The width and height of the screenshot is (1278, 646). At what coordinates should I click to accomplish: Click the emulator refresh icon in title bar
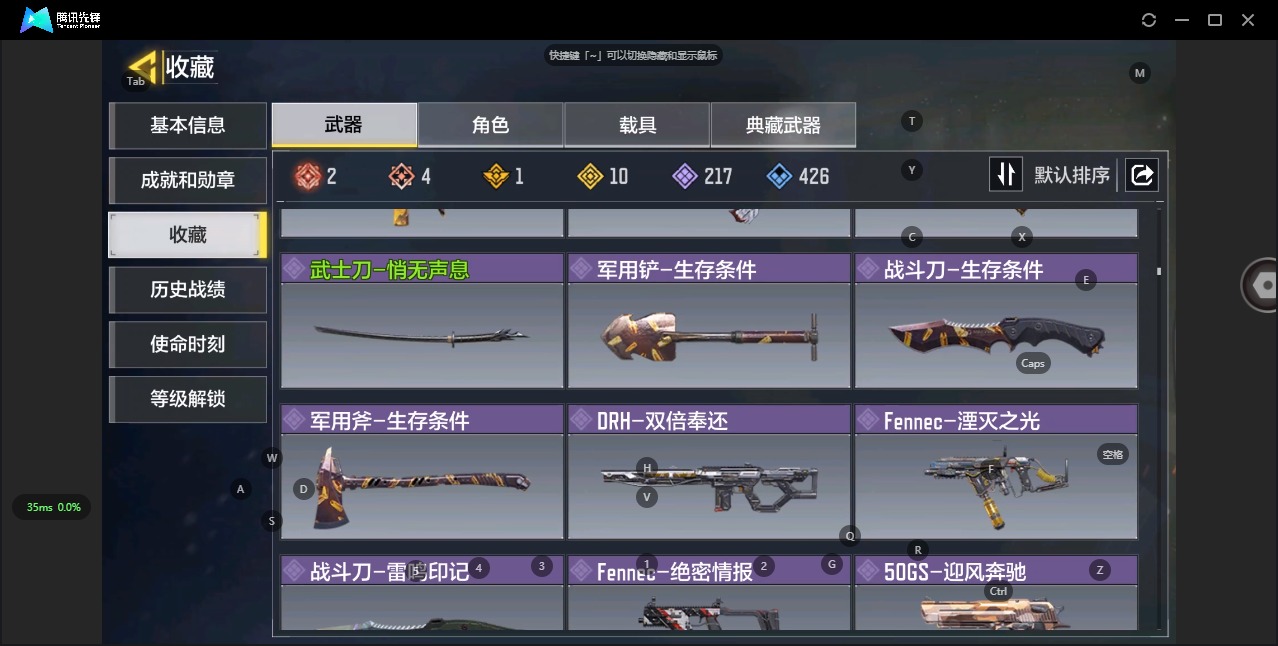1149,20
